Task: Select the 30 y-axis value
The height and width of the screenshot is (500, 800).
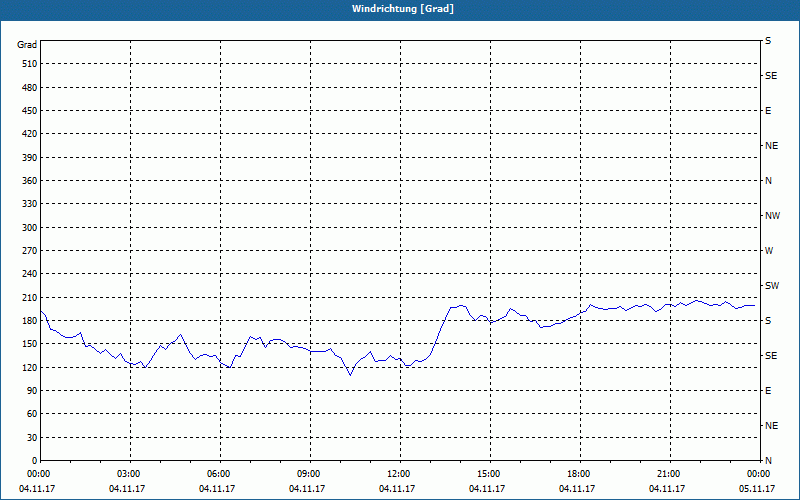Action: click(32, 438)
